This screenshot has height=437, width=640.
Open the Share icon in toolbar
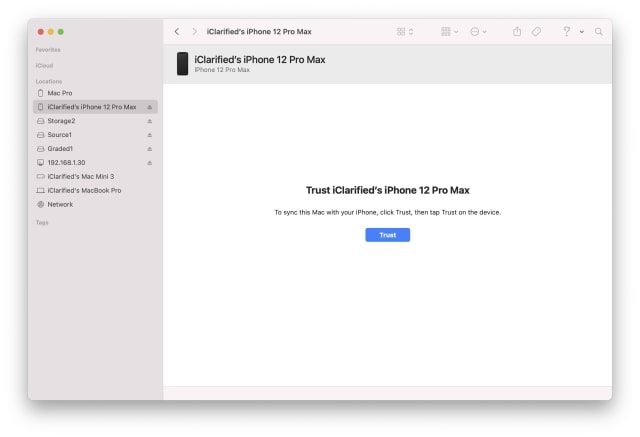click(517, 32)
